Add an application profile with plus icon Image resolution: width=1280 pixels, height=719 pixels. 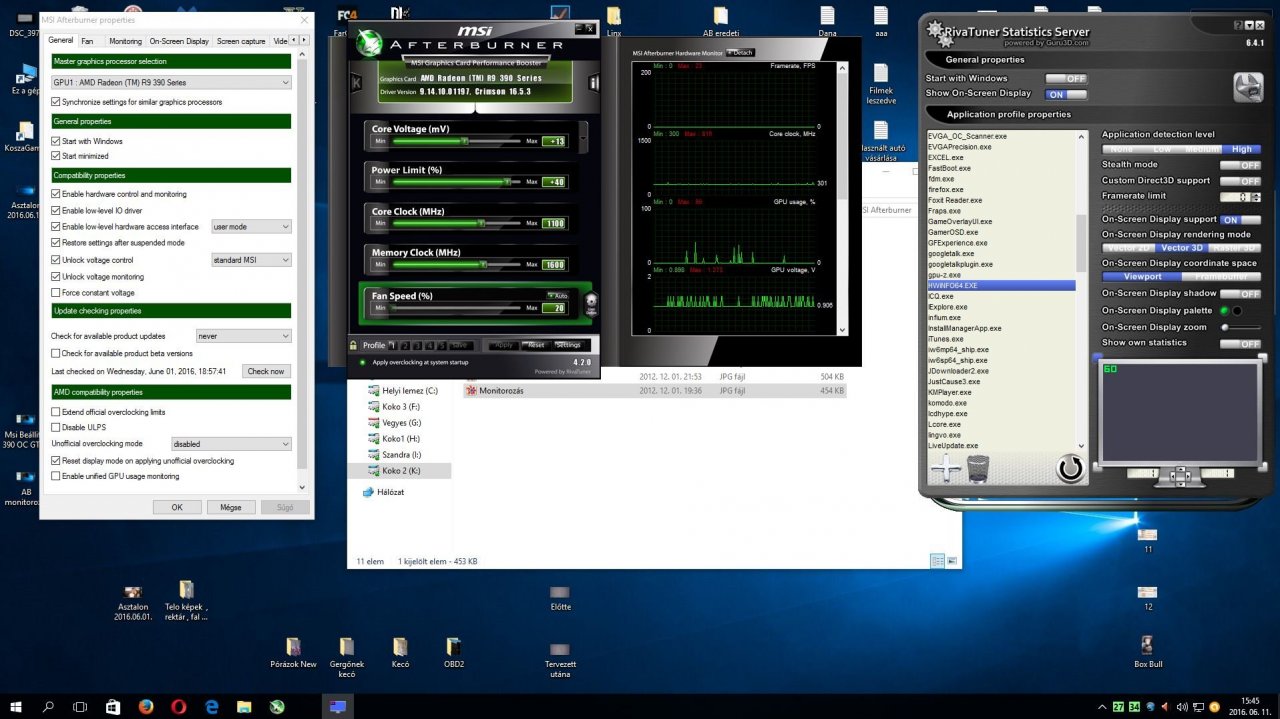[945, 468]
